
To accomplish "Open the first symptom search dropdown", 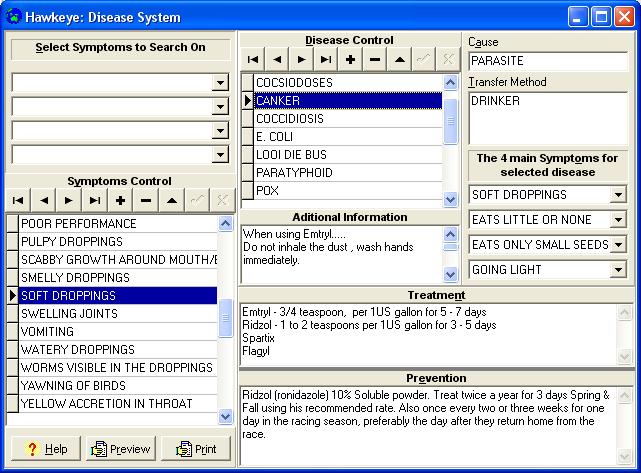I will [220, 83].
